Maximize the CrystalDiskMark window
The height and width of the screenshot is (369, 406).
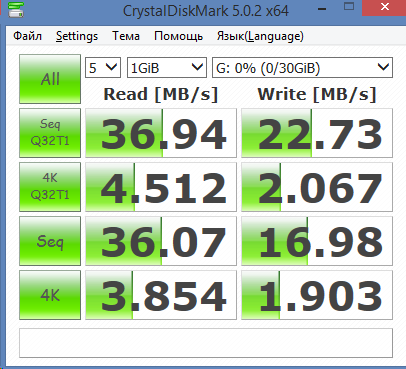pos(349,7)
